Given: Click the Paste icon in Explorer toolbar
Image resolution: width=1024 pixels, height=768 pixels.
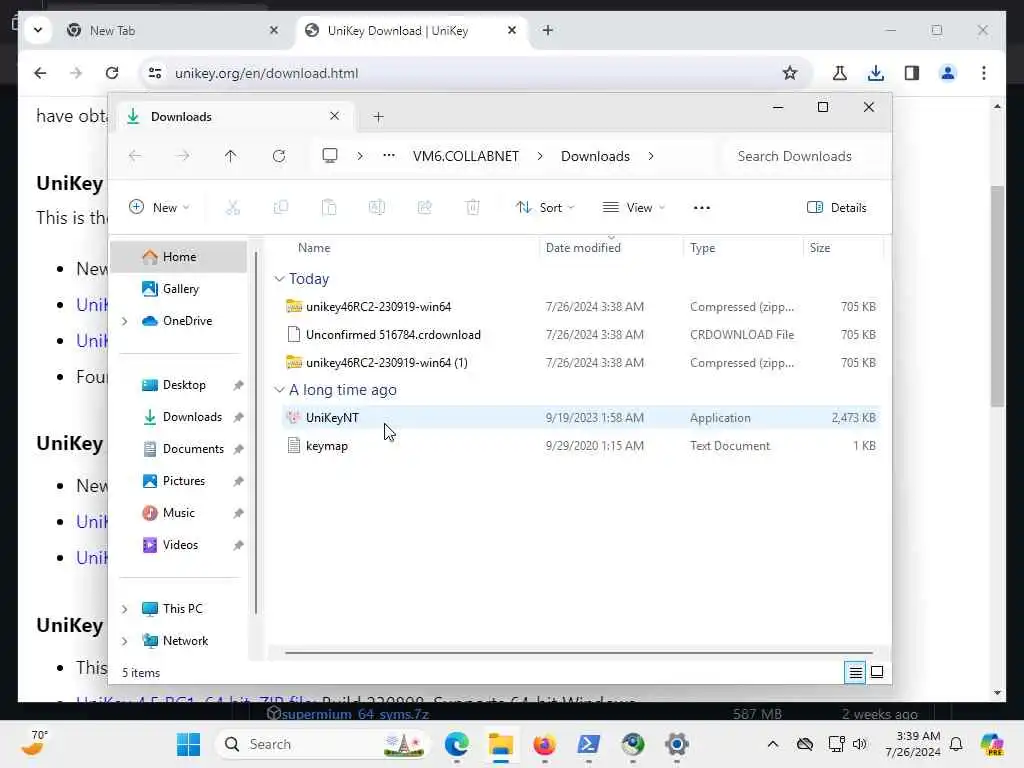Looking at the screenshot, I should point(329,208).
